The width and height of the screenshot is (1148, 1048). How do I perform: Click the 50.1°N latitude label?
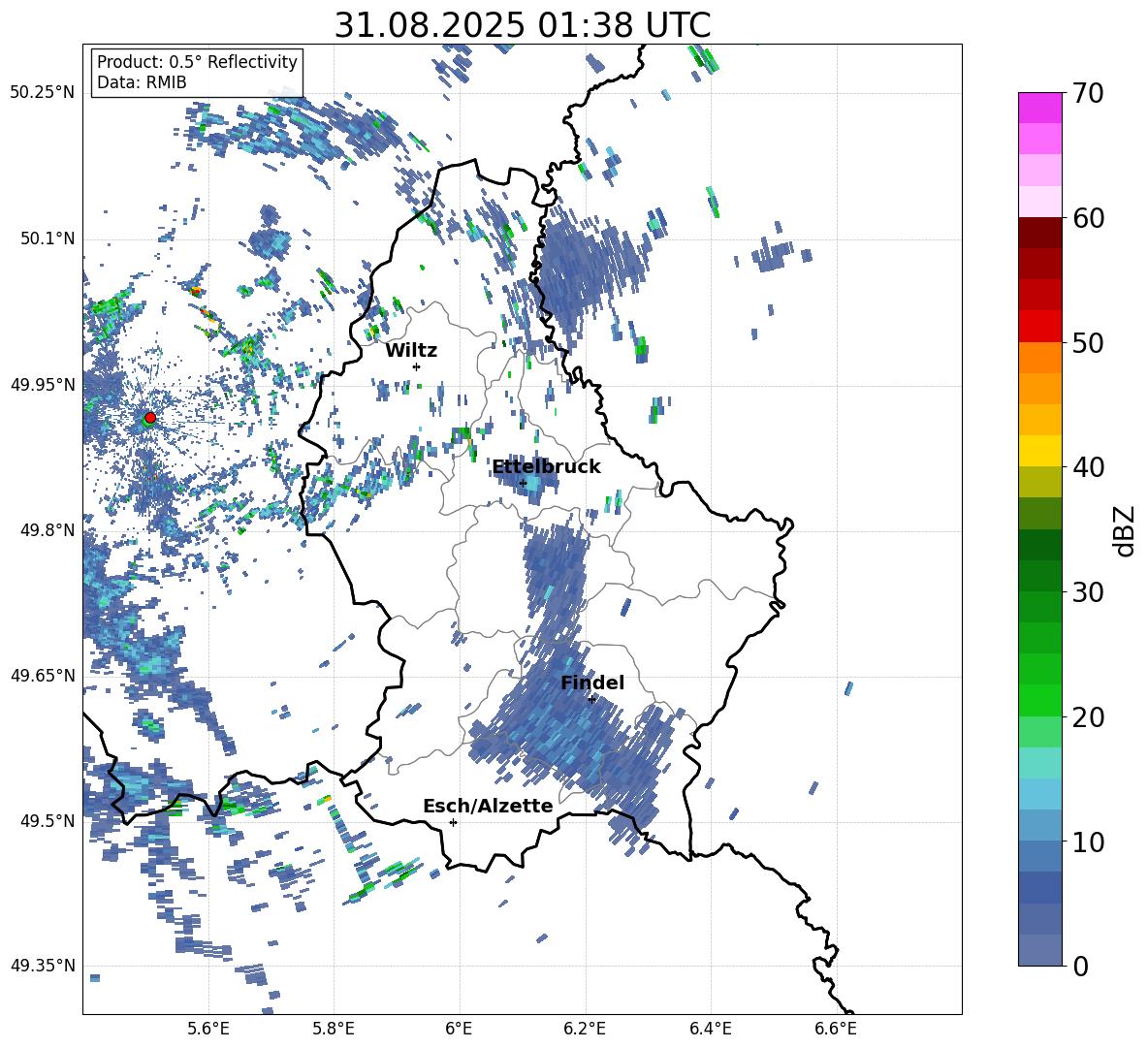tap(47, 239)
